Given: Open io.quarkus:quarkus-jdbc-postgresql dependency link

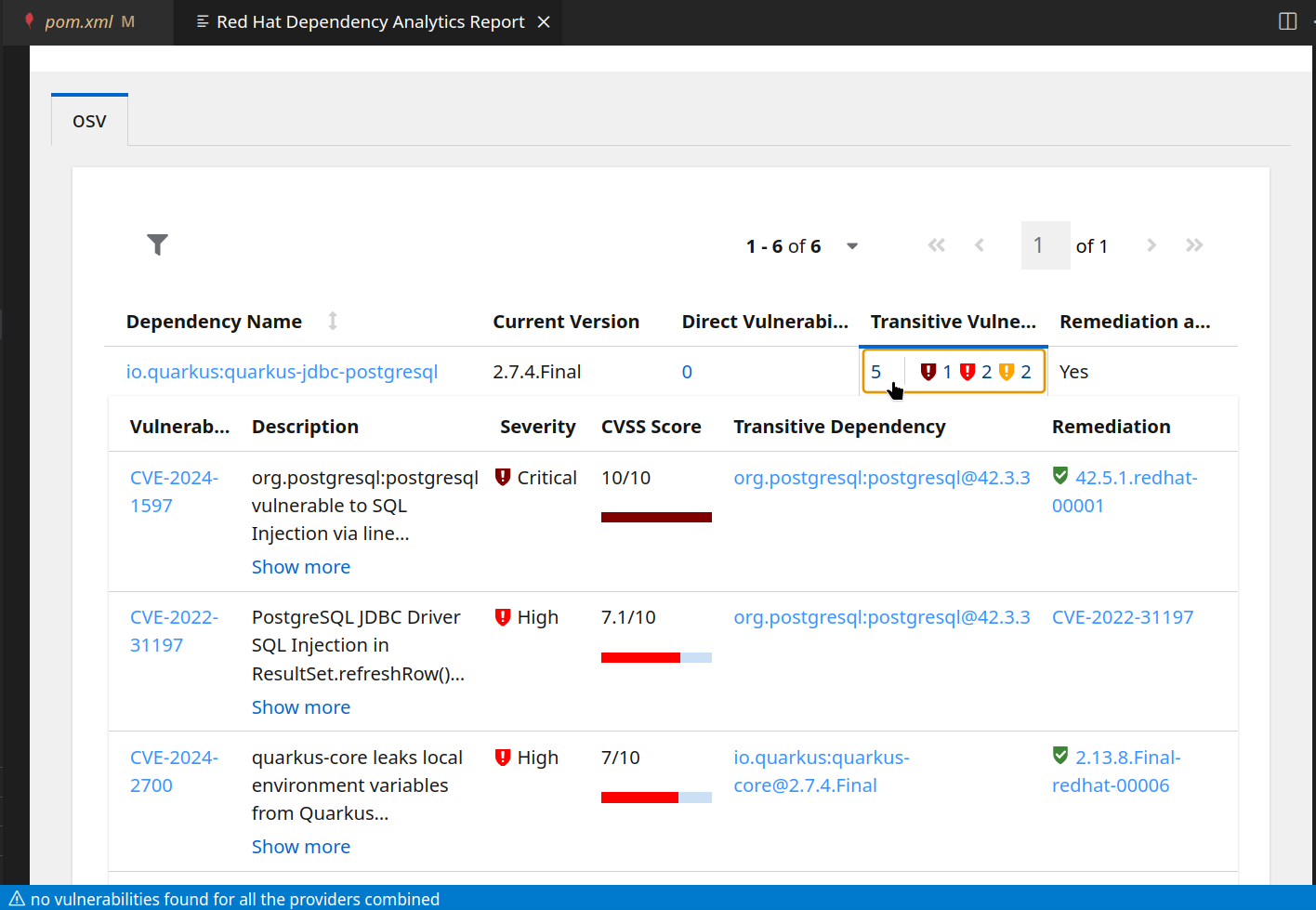Looking at the screenshot, I should tap(282, 372).
